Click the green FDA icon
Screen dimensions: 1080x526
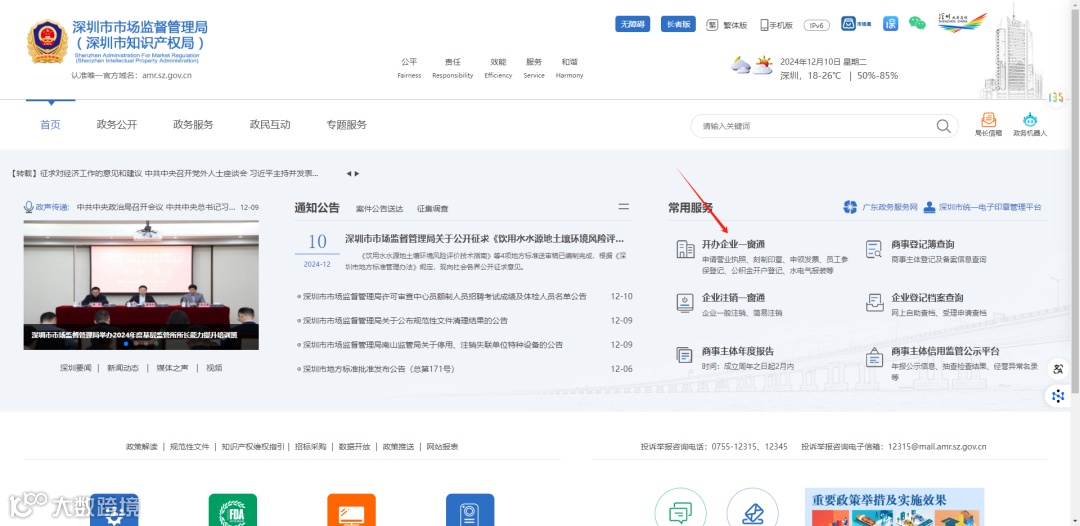click(233, 510)
